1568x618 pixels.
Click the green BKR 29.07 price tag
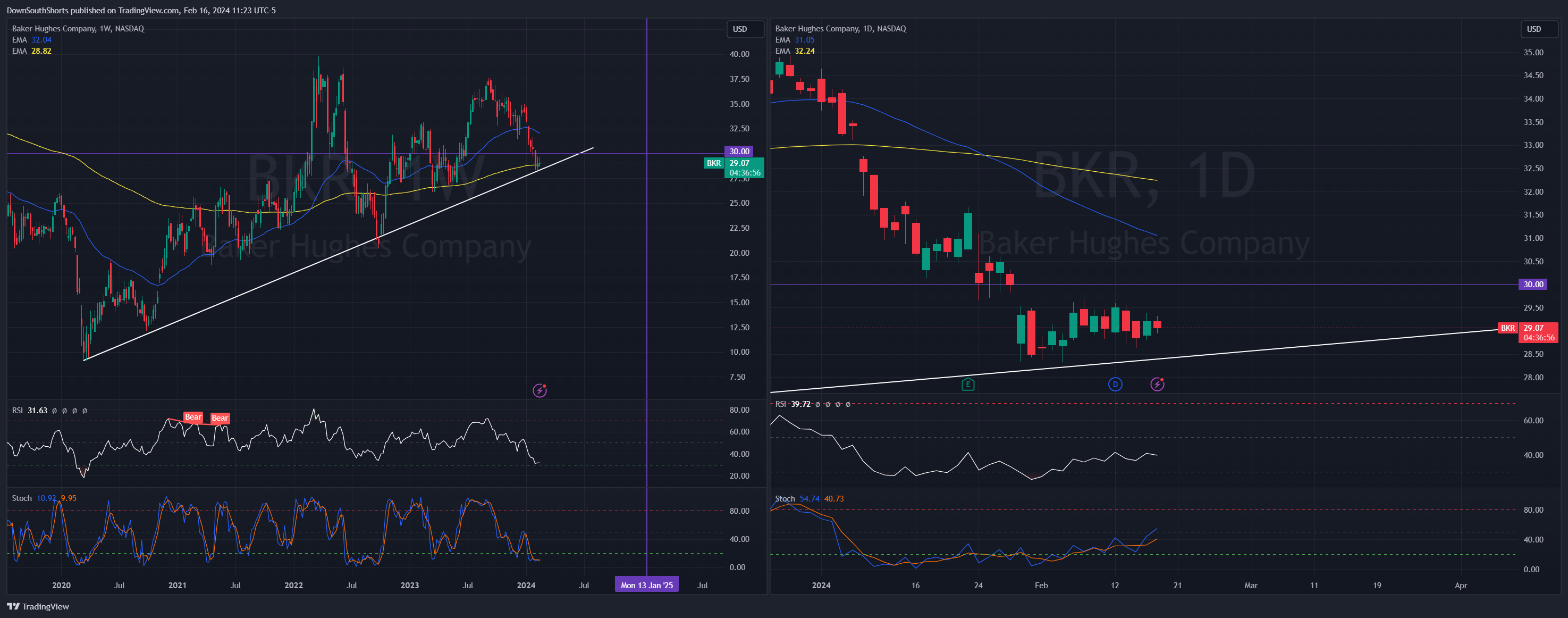point(734,168)
